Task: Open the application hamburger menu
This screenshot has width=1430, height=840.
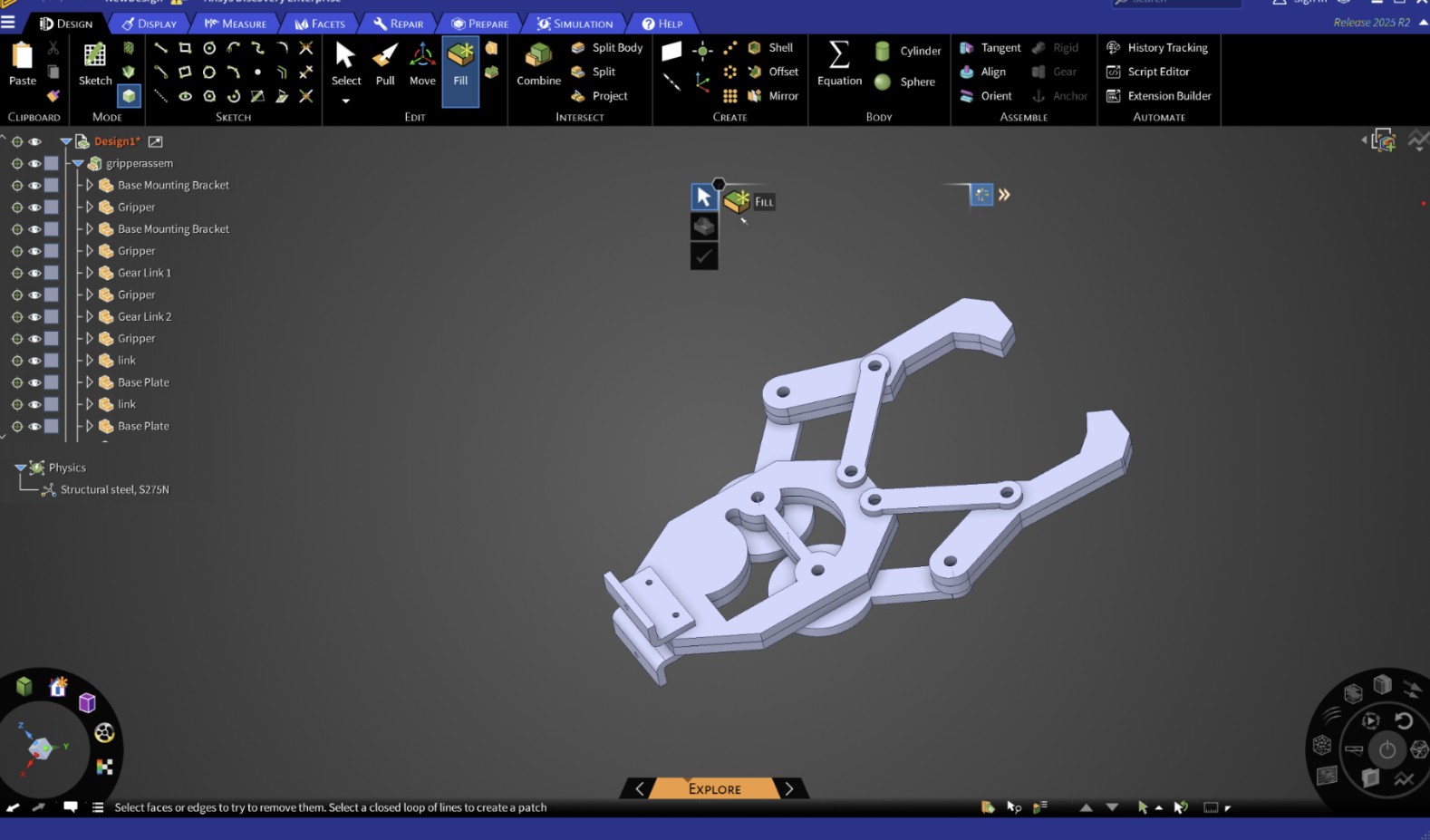Action: coord(8,23)
